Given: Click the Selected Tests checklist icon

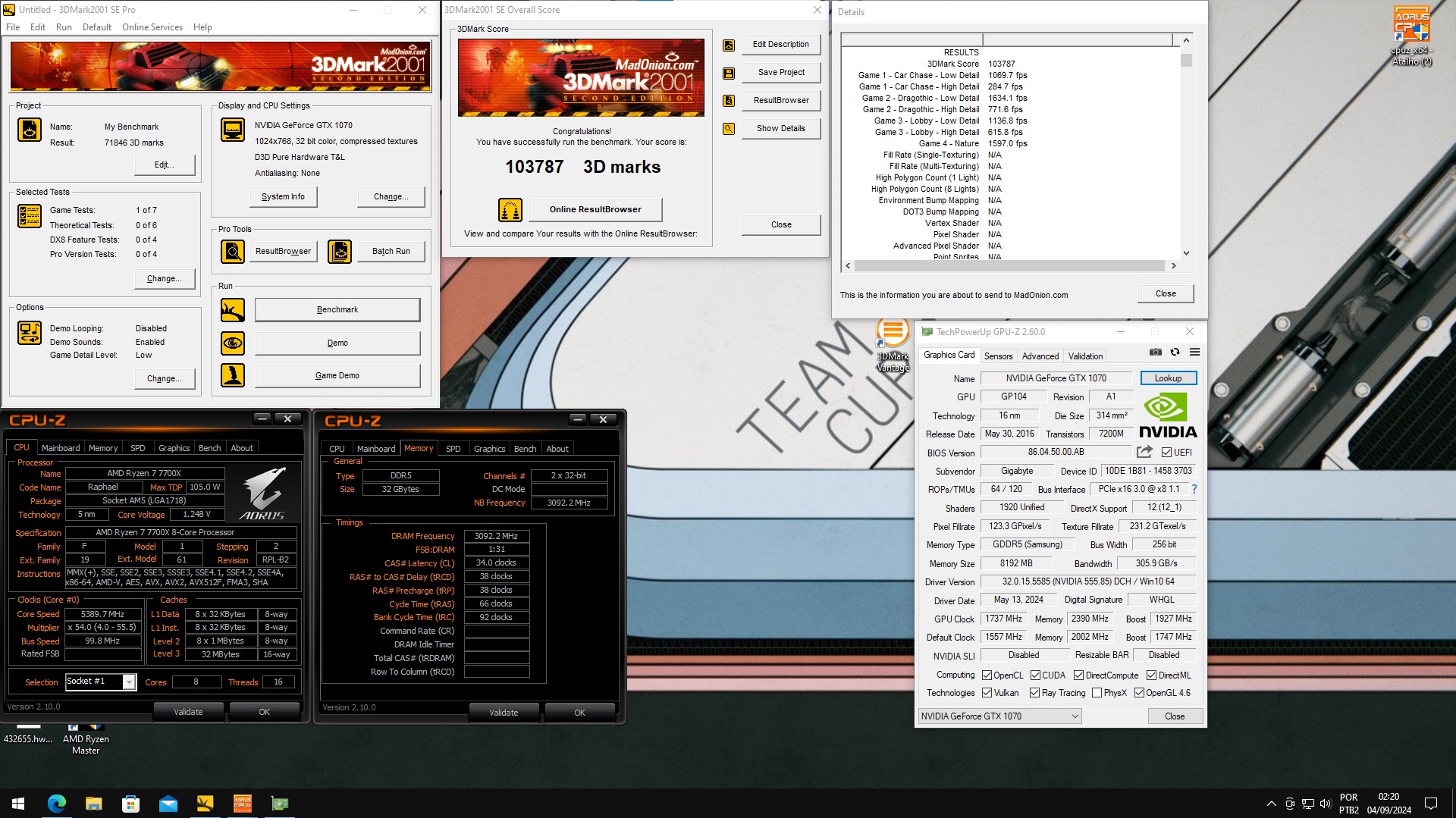Looking at the screenshot, I should pos(30,216).
